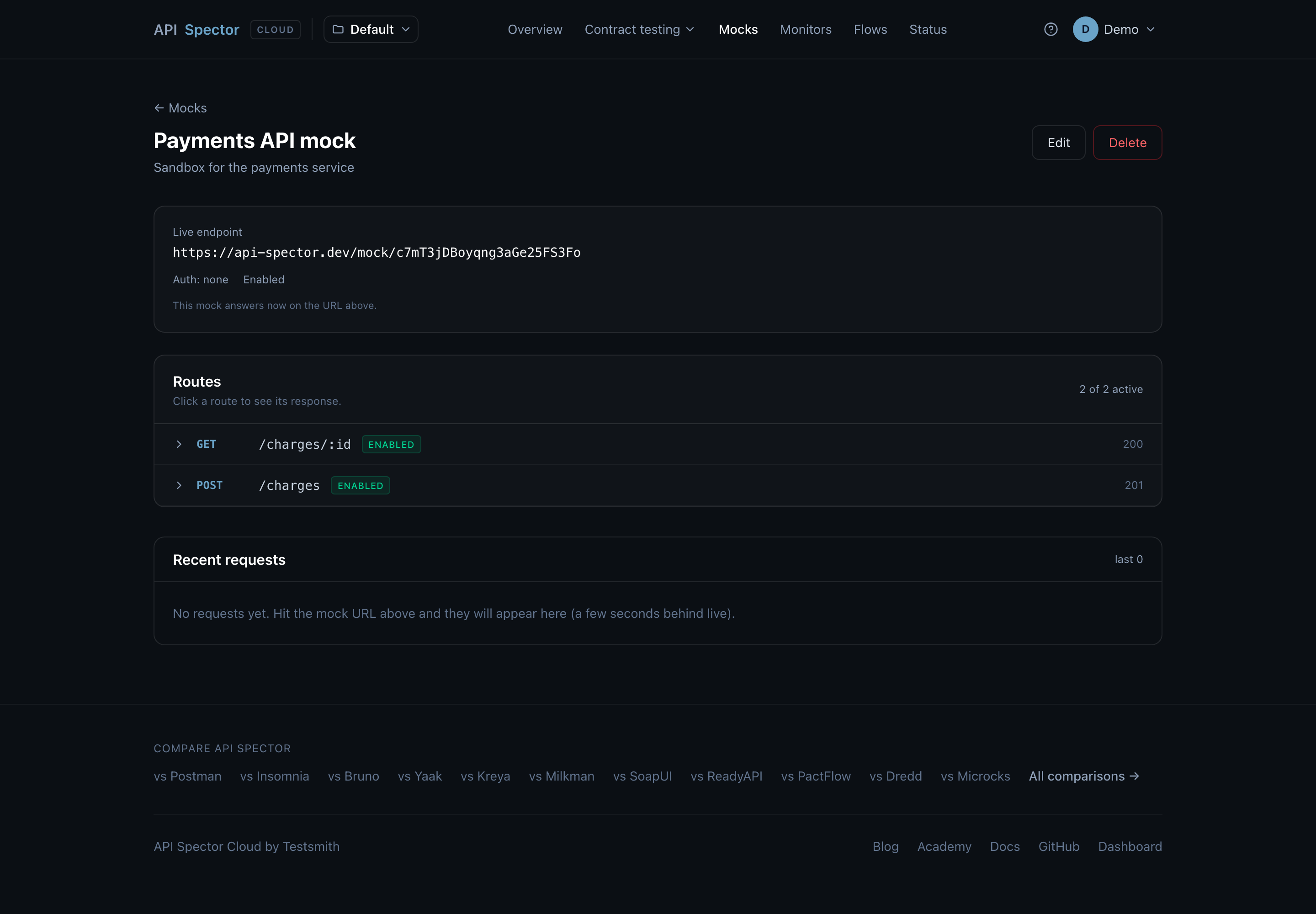Expand the POST /charges route
1316x914 pixels.
[658, 486]
